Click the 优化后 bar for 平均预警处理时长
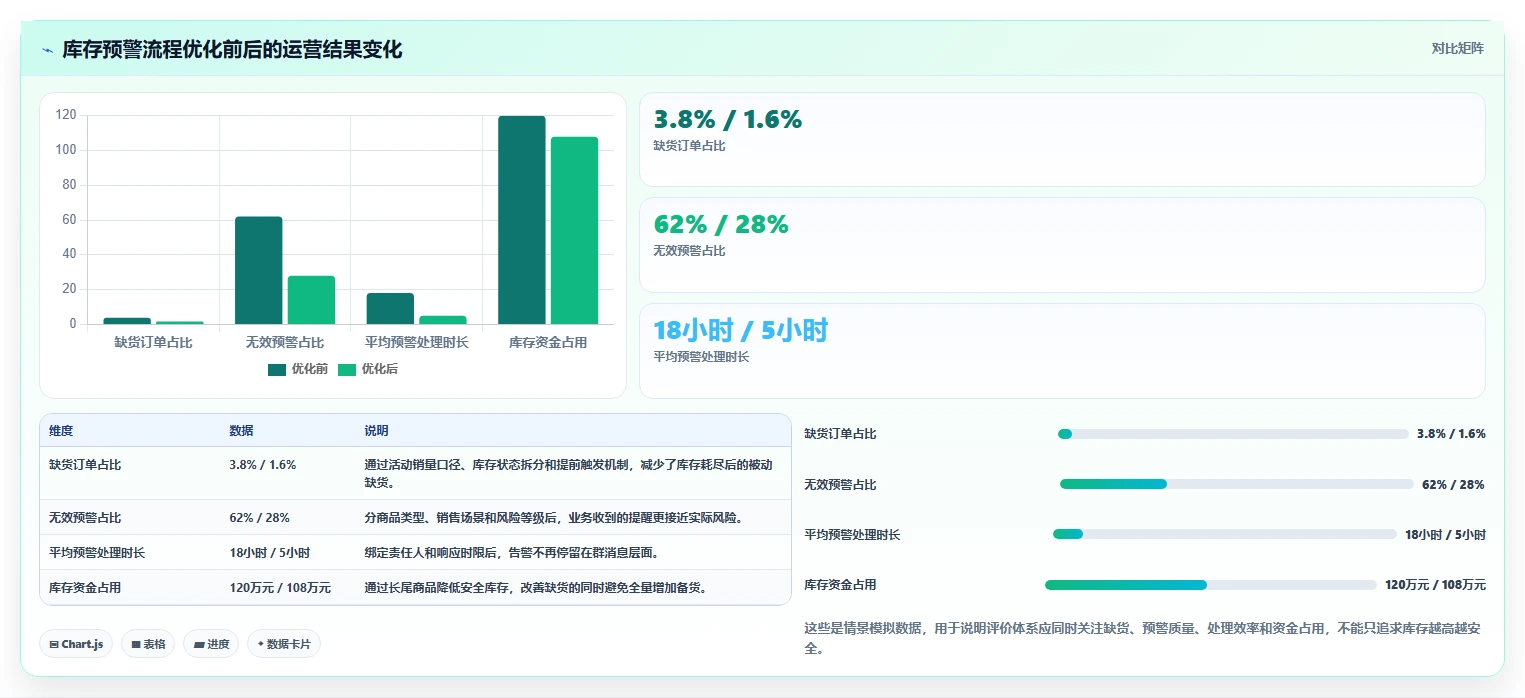This screenshot has width=1525, height=698. 442,320
